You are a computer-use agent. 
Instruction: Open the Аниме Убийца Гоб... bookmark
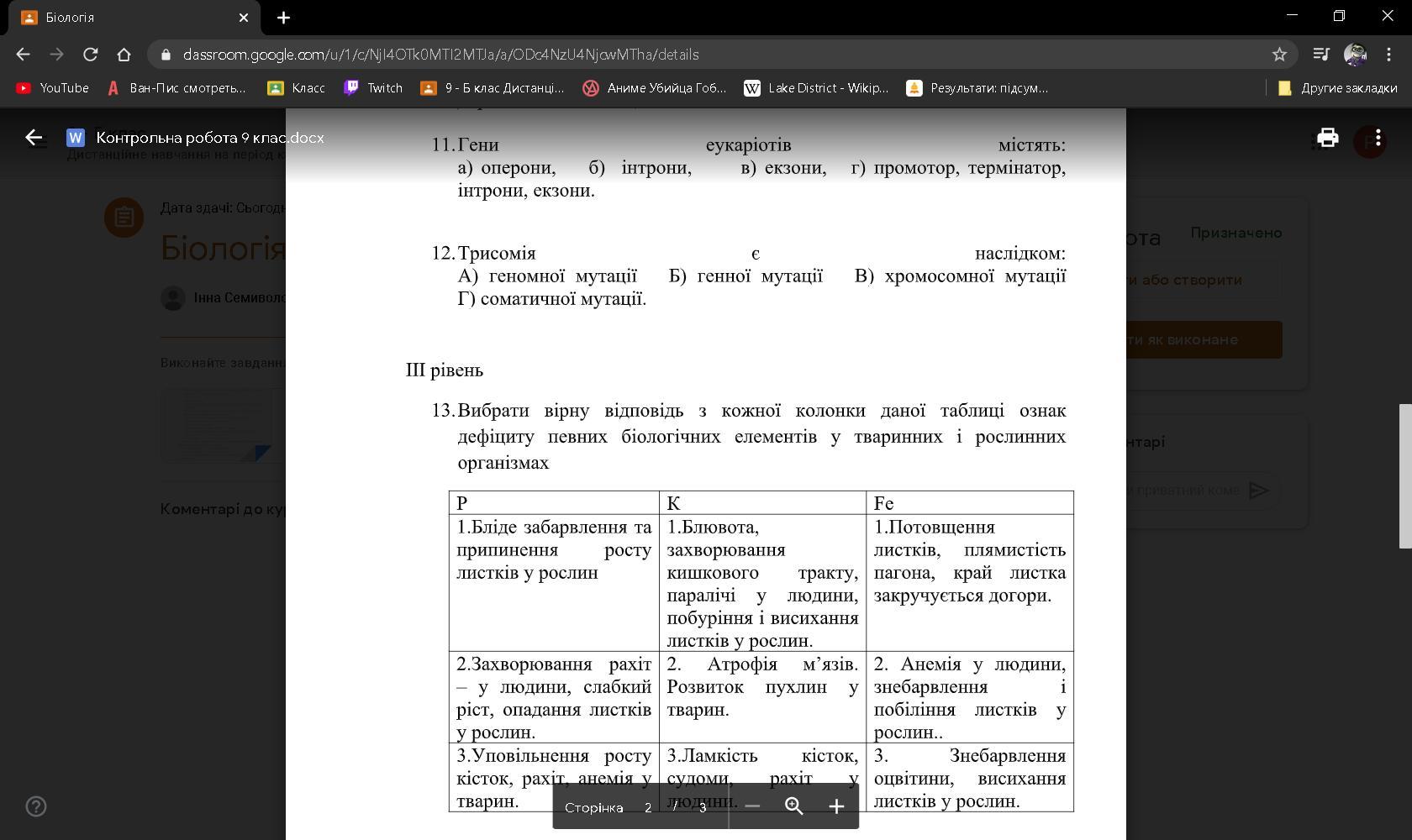(x=655, y=88)
